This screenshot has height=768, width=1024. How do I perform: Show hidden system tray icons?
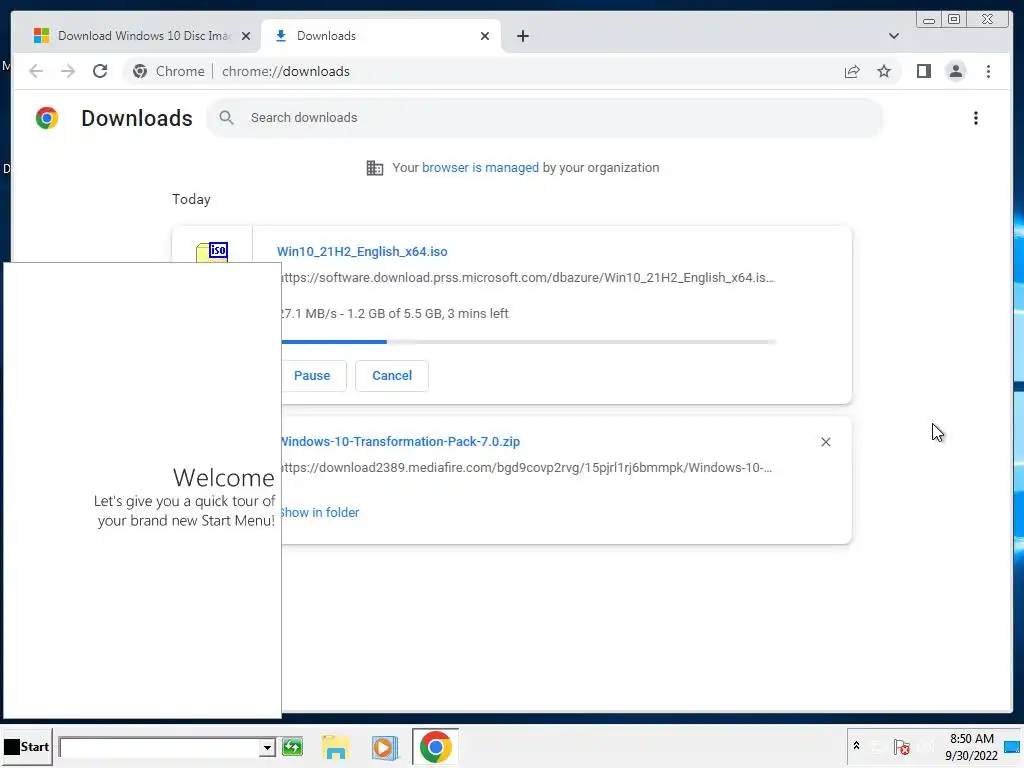(856, 746)
